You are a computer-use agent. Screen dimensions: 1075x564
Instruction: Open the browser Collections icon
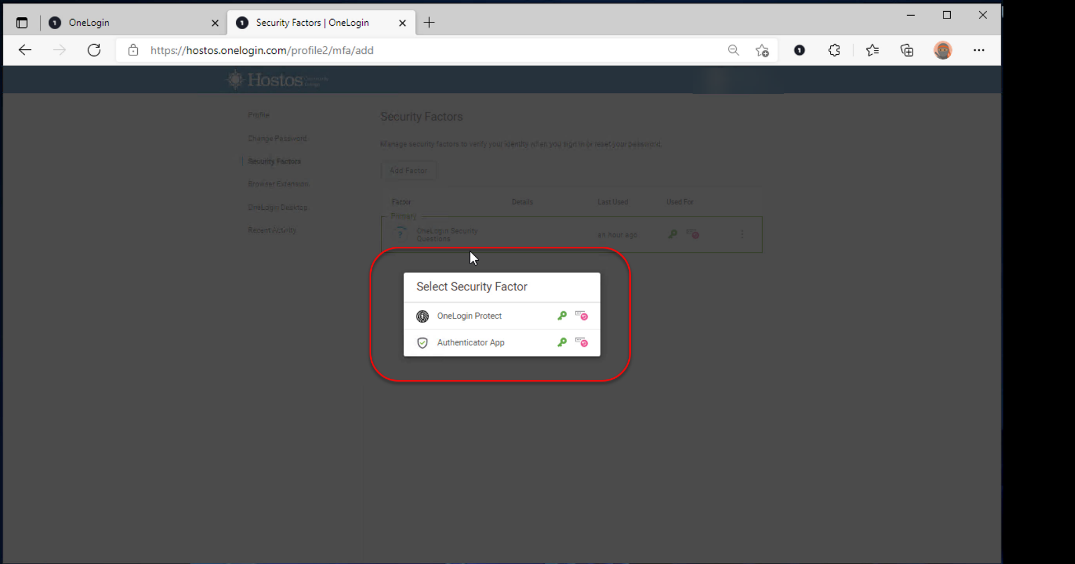pyautogui.click(x=907, y=50)
